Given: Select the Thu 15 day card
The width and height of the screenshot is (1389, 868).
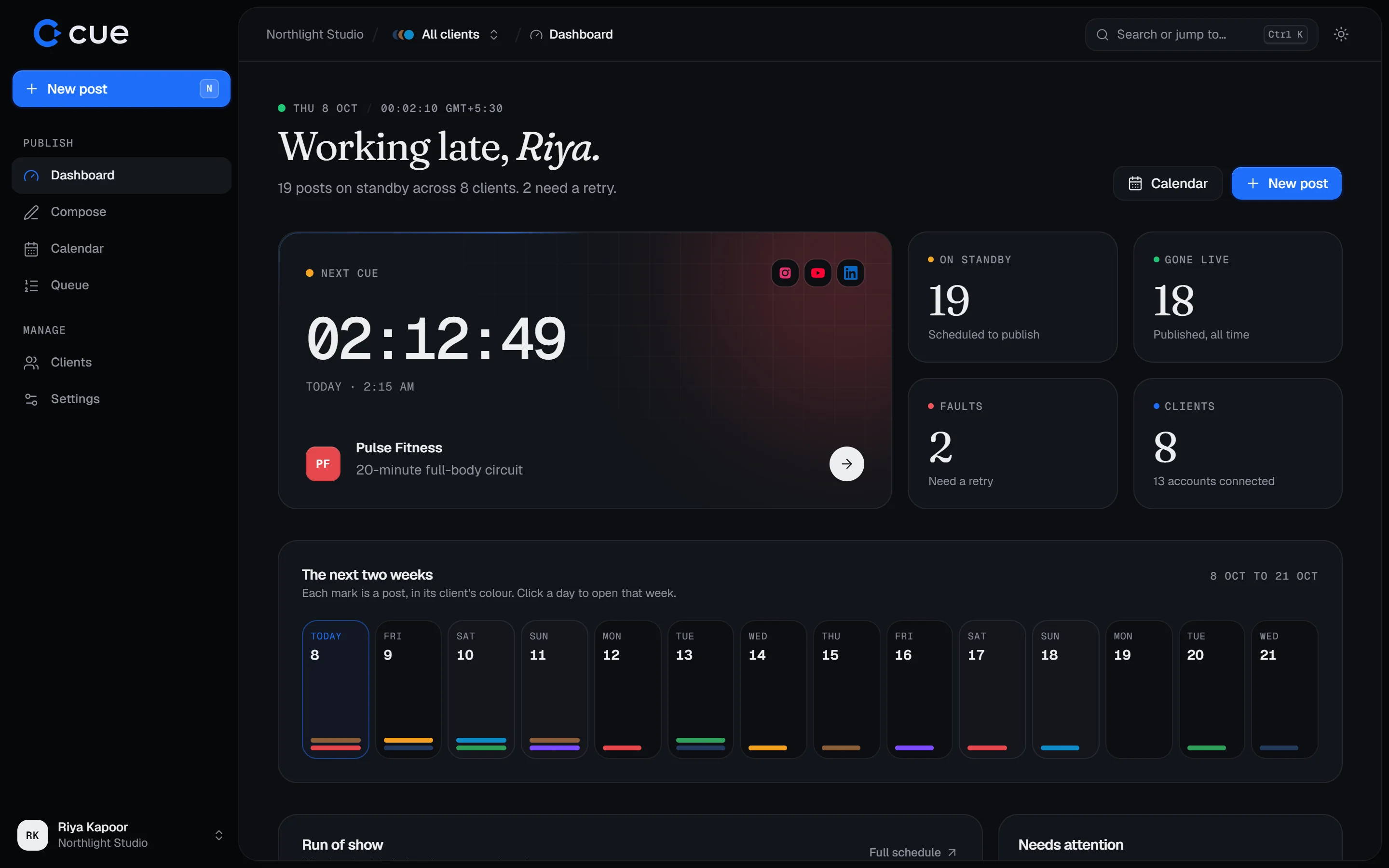Looking at the screenshot, I should tap(846, 689).
